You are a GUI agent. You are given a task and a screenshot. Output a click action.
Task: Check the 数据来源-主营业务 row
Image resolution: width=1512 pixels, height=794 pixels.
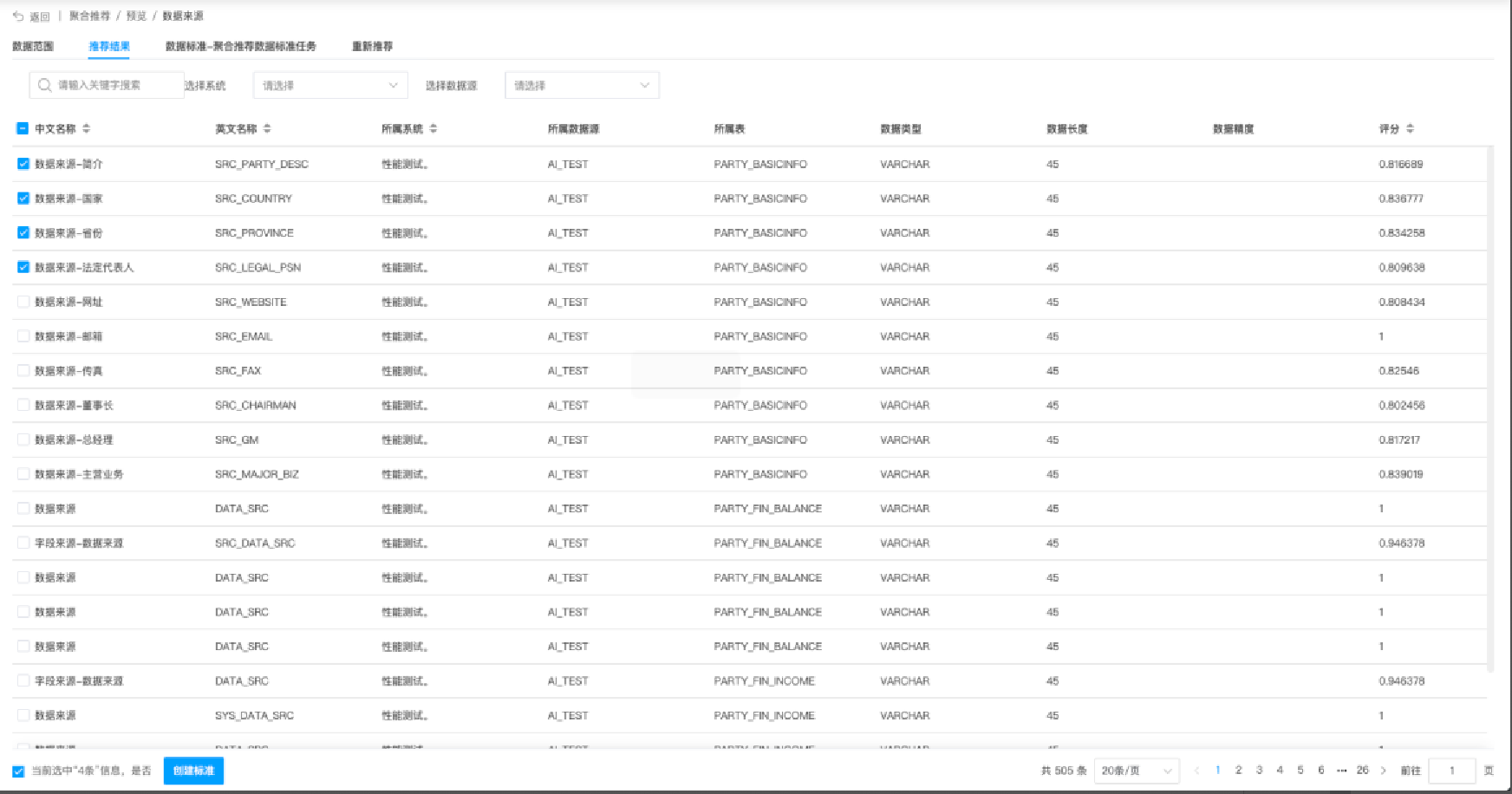pos(23,473)
